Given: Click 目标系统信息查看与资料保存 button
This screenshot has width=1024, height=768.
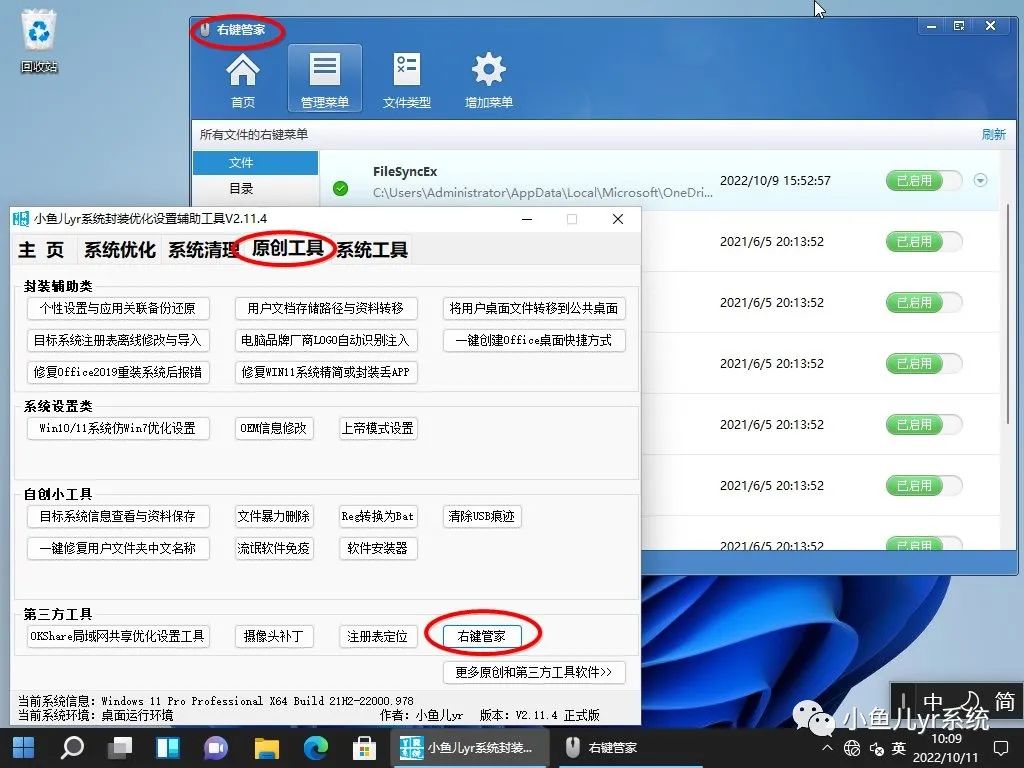Looking at the screenshot, I should click(x=118, y=517).
